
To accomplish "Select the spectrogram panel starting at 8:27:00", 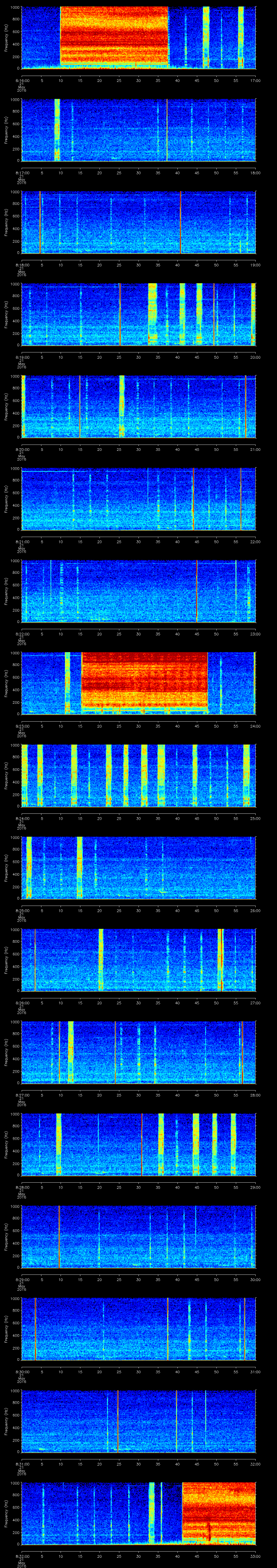I will coord(139,1052).
